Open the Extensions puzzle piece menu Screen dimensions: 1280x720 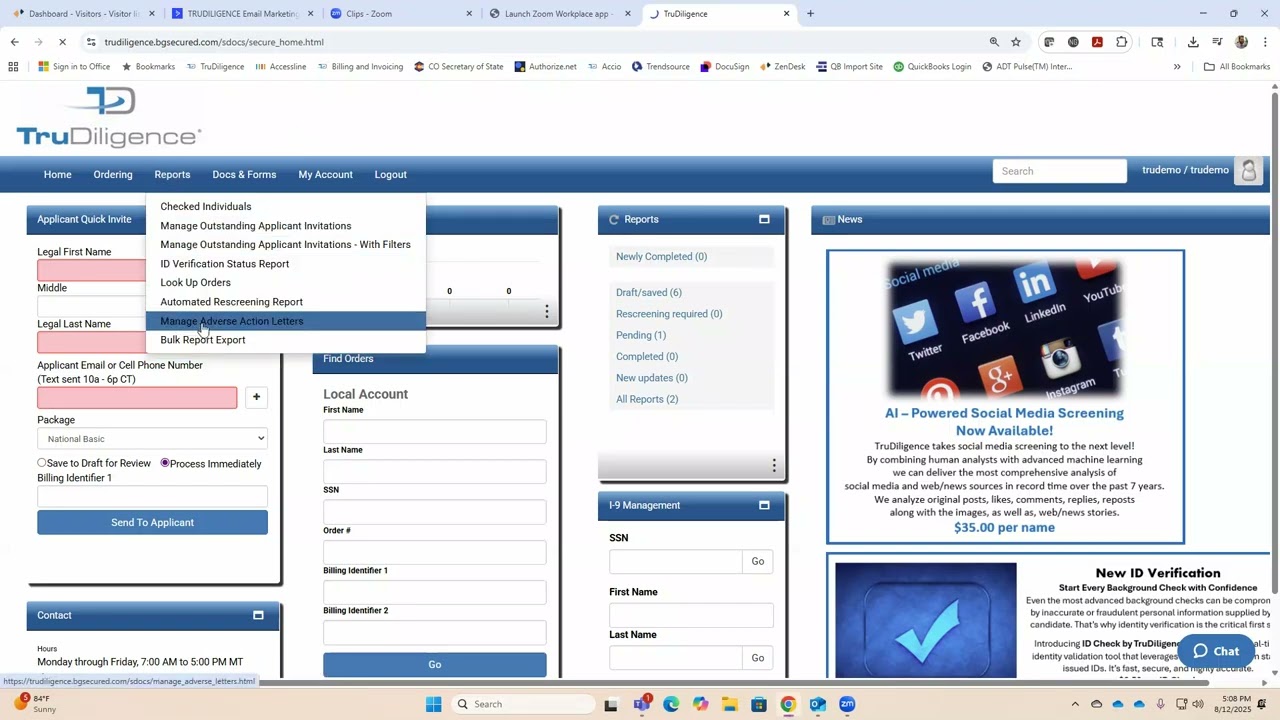1122,42
